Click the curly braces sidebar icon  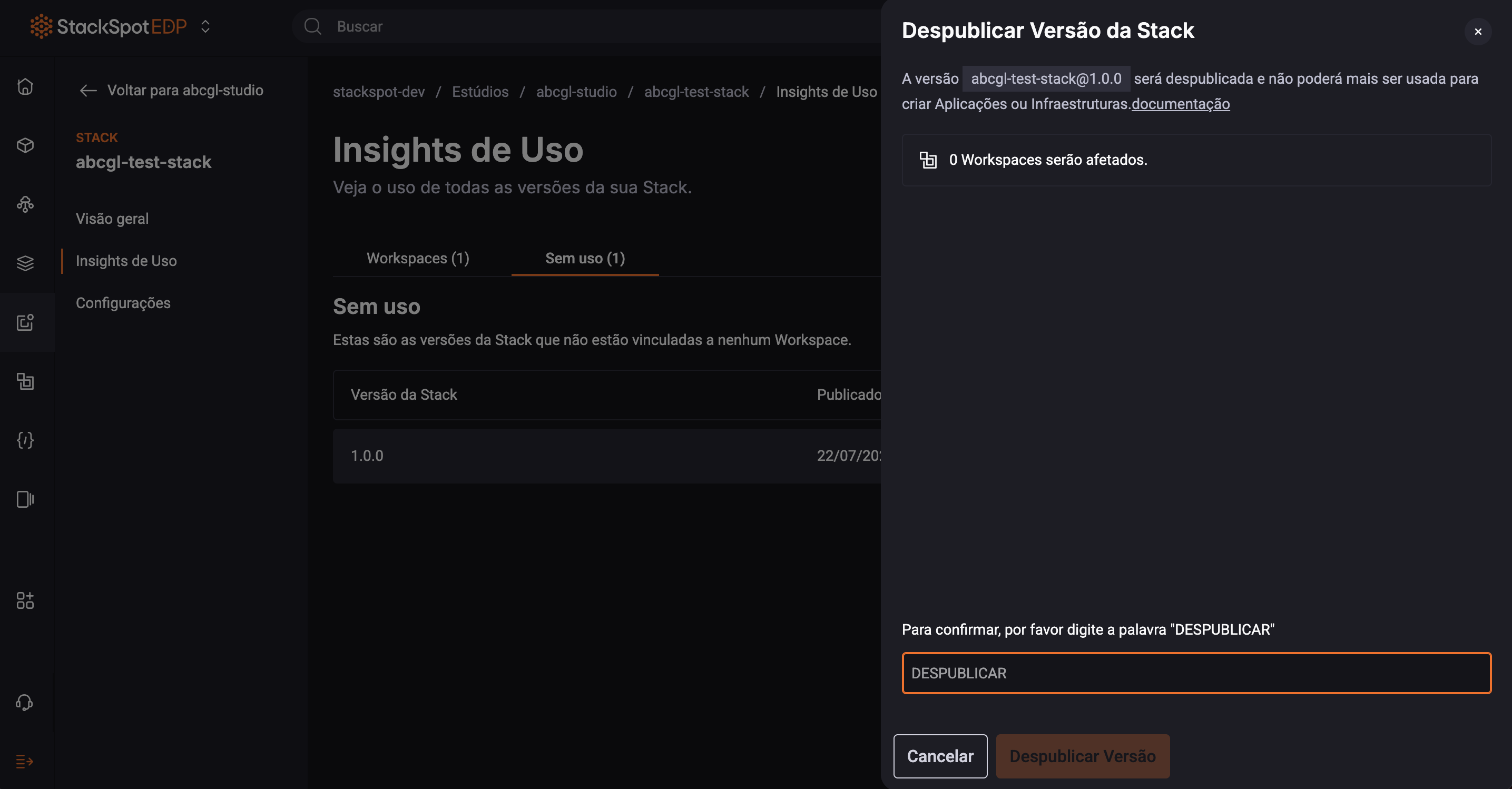(25, 440)
